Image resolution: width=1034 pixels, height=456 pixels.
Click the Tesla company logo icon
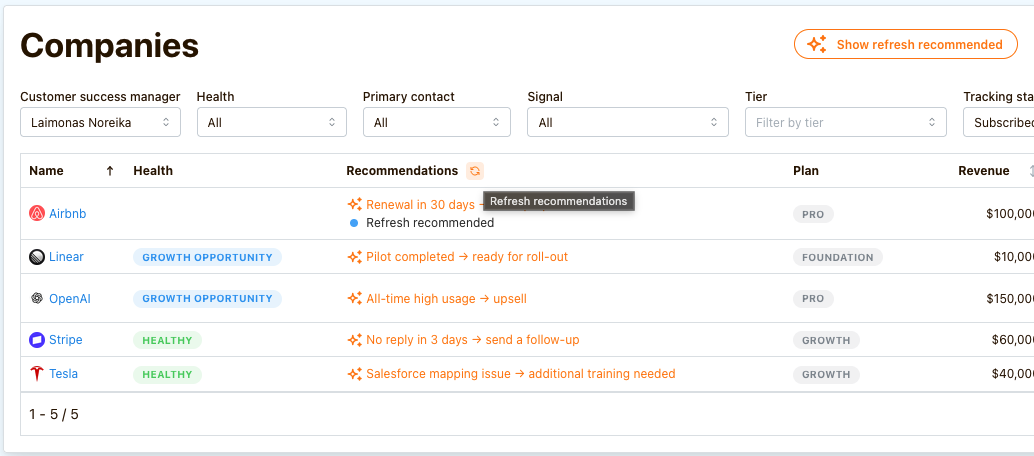pos(37,374)
